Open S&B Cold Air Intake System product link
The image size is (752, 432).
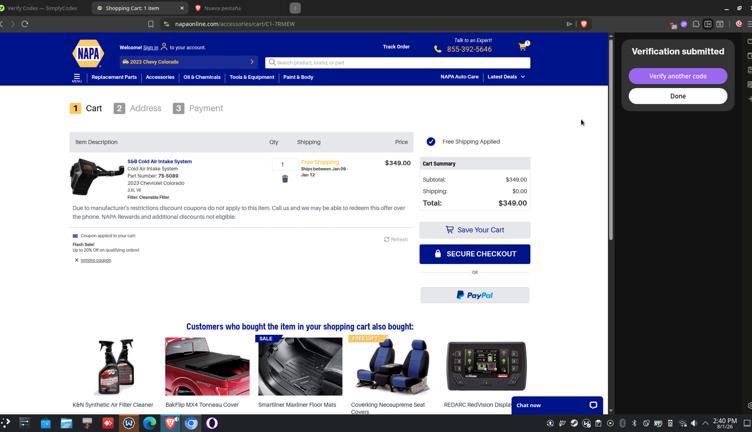pos(160,162)
